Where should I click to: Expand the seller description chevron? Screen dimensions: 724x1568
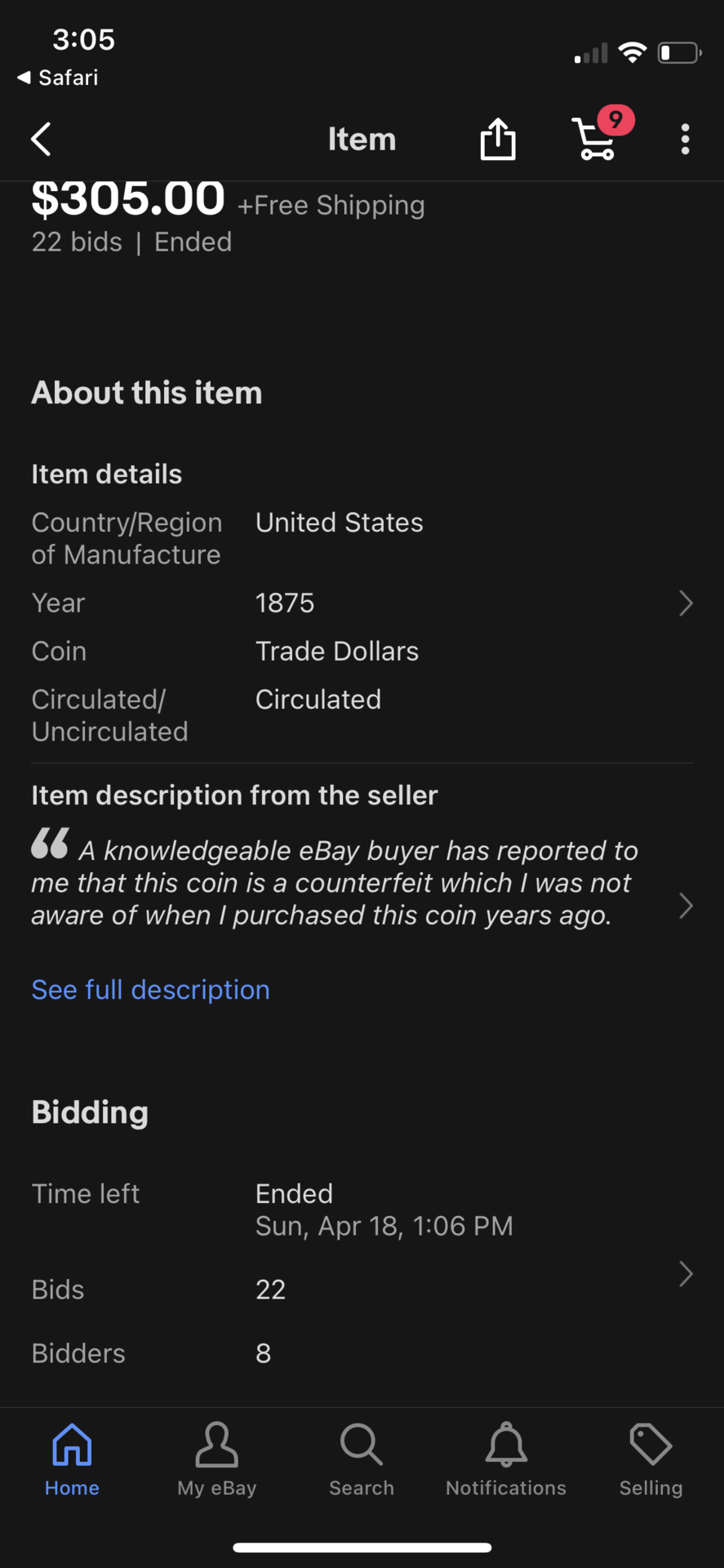tap(686, 906)
